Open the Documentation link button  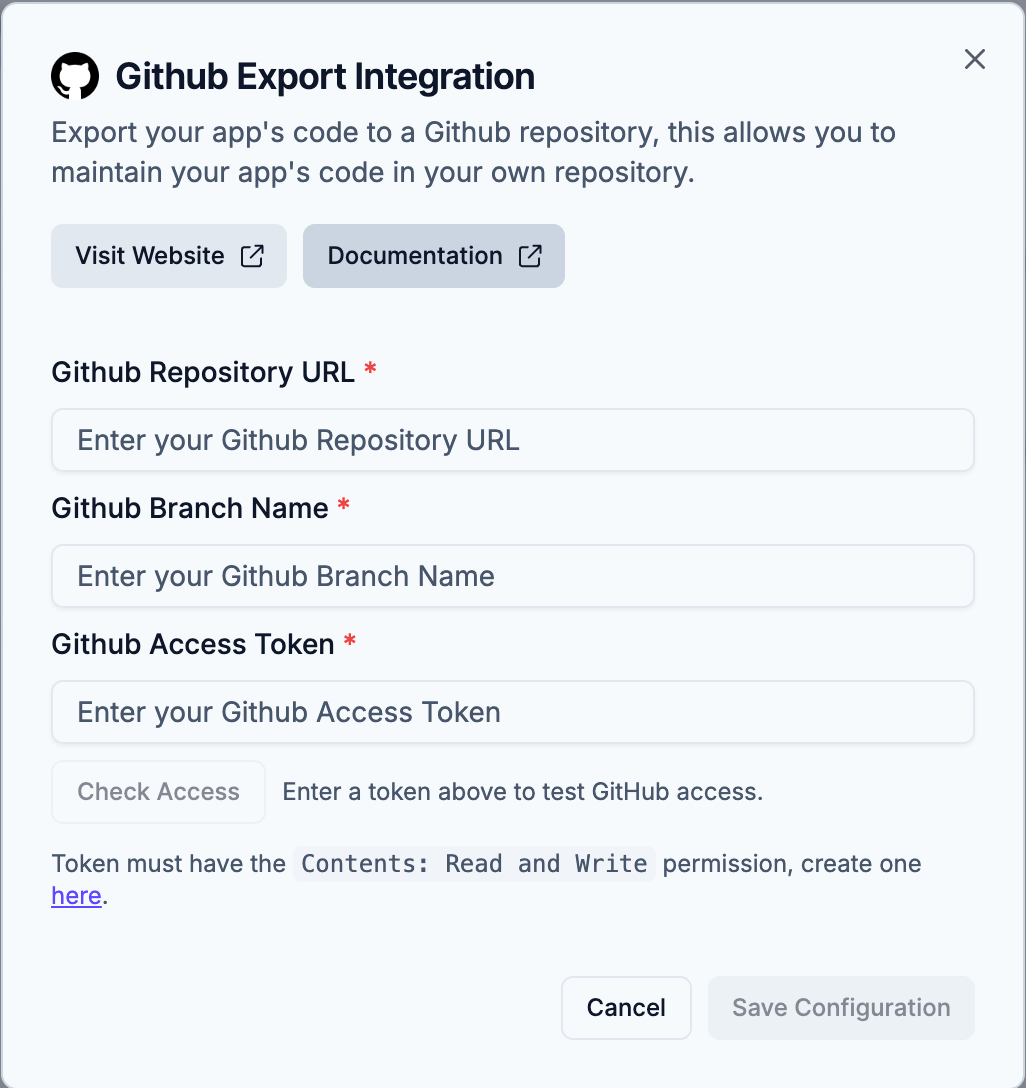point(434,256)
